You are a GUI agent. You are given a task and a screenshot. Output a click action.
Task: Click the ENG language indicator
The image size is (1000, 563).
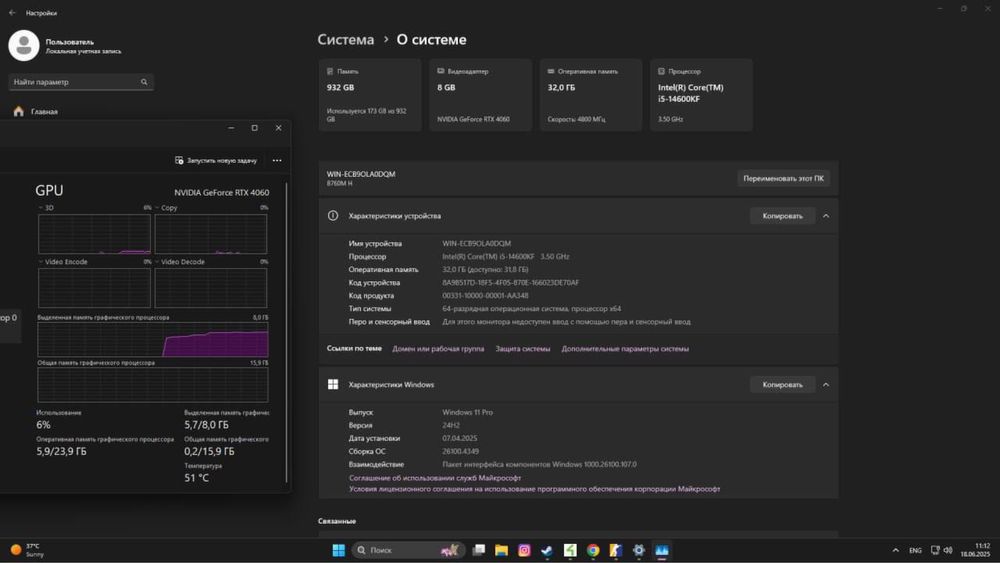pos(915,550)
